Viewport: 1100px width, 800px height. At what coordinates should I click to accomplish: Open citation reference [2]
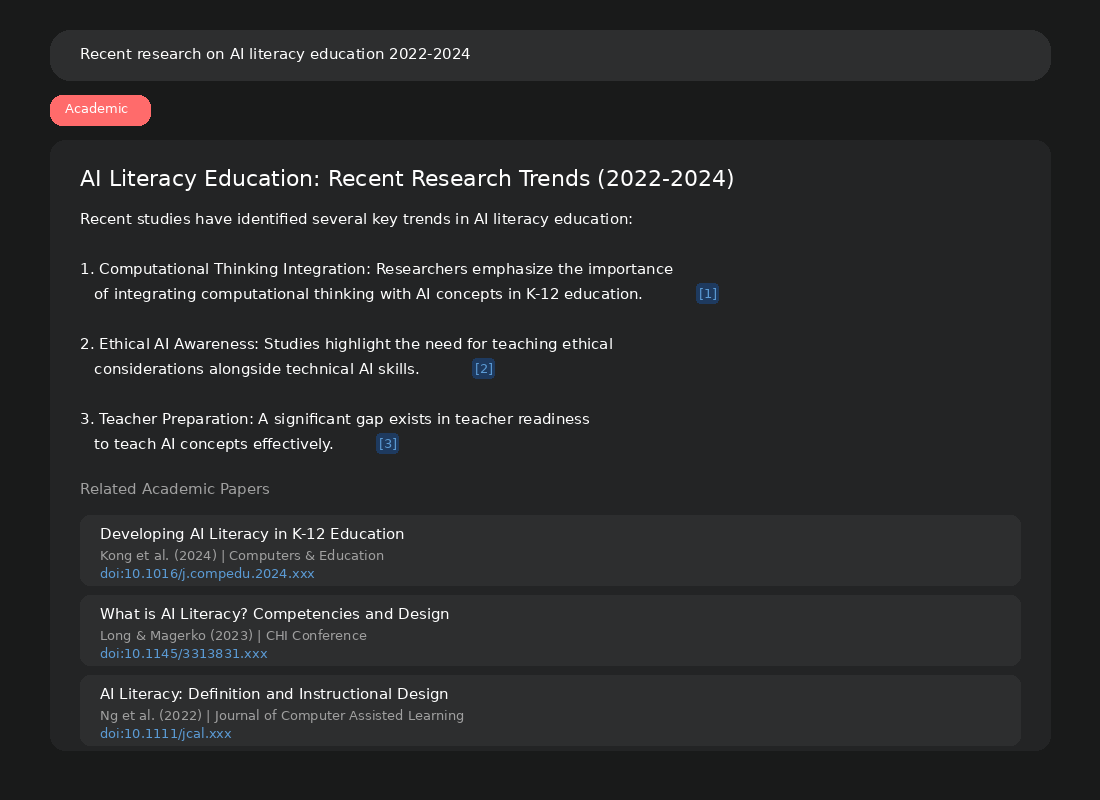(483, 368)
